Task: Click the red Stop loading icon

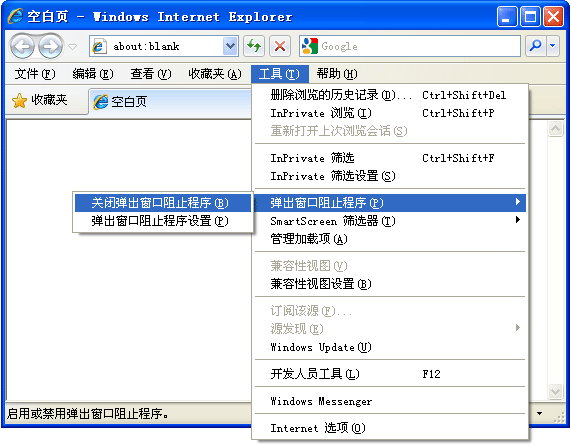Action: [x=280, y=46]
